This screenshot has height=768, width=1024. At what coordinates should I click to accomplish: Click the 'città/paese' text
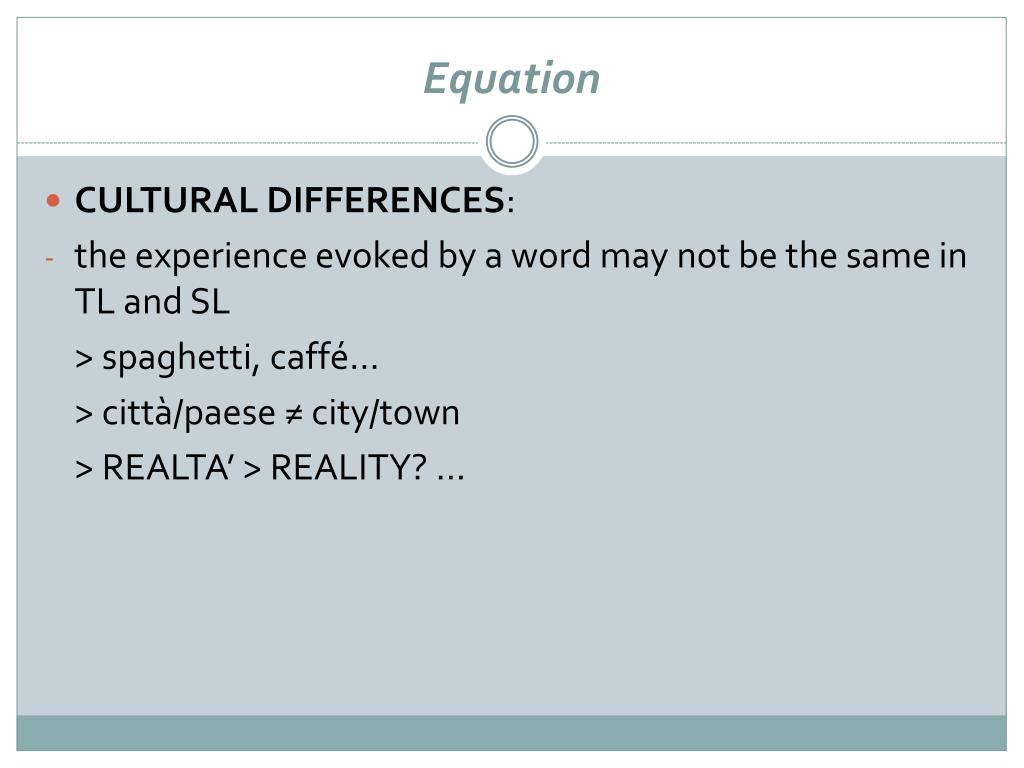pos(189,414)
